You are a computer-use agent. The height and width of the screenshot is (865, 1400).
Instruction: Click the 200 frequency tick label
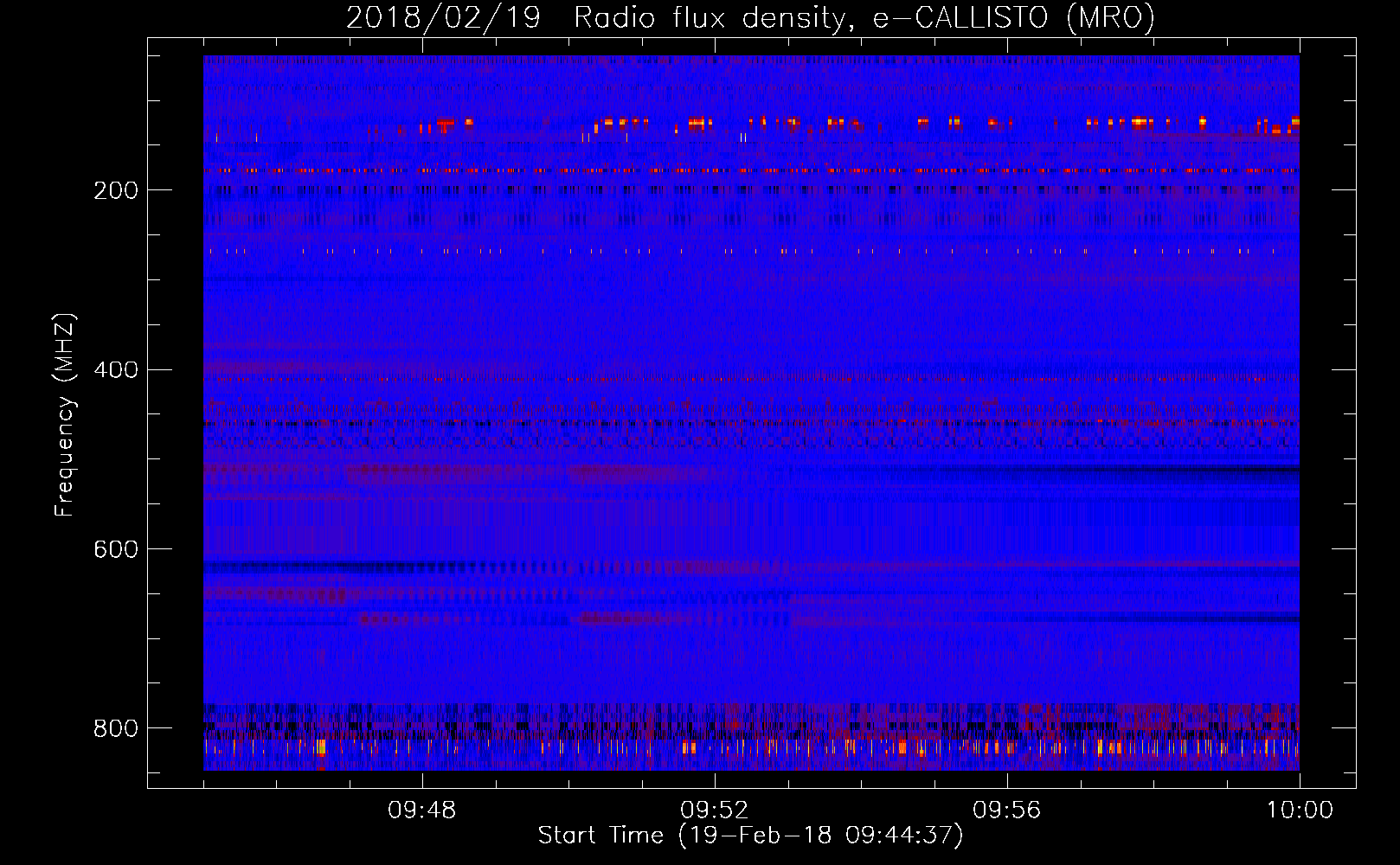pos(116,190)
